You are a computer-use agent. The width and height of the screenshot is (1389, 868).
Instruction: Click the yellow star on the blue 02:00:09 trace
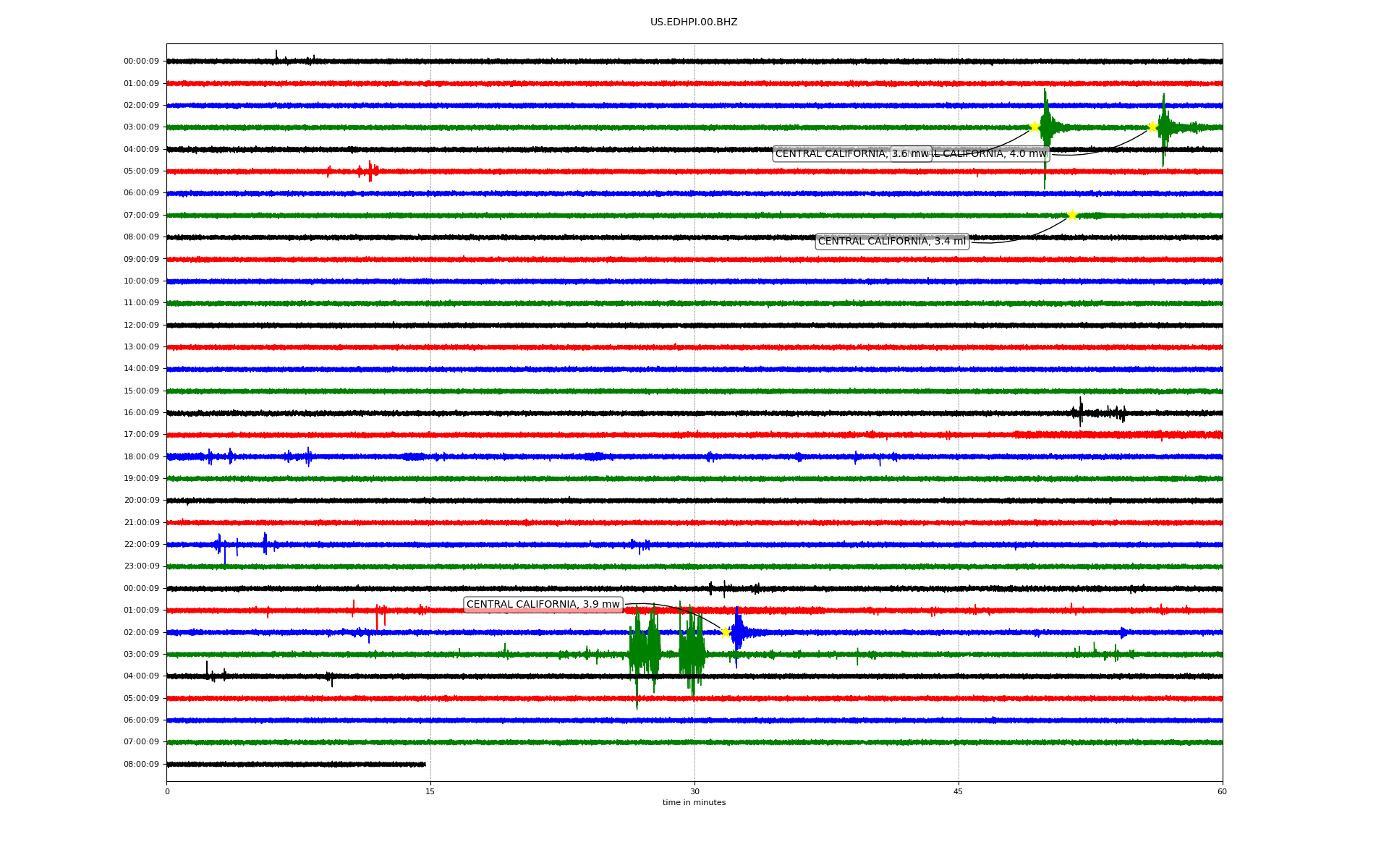[726, 632]
